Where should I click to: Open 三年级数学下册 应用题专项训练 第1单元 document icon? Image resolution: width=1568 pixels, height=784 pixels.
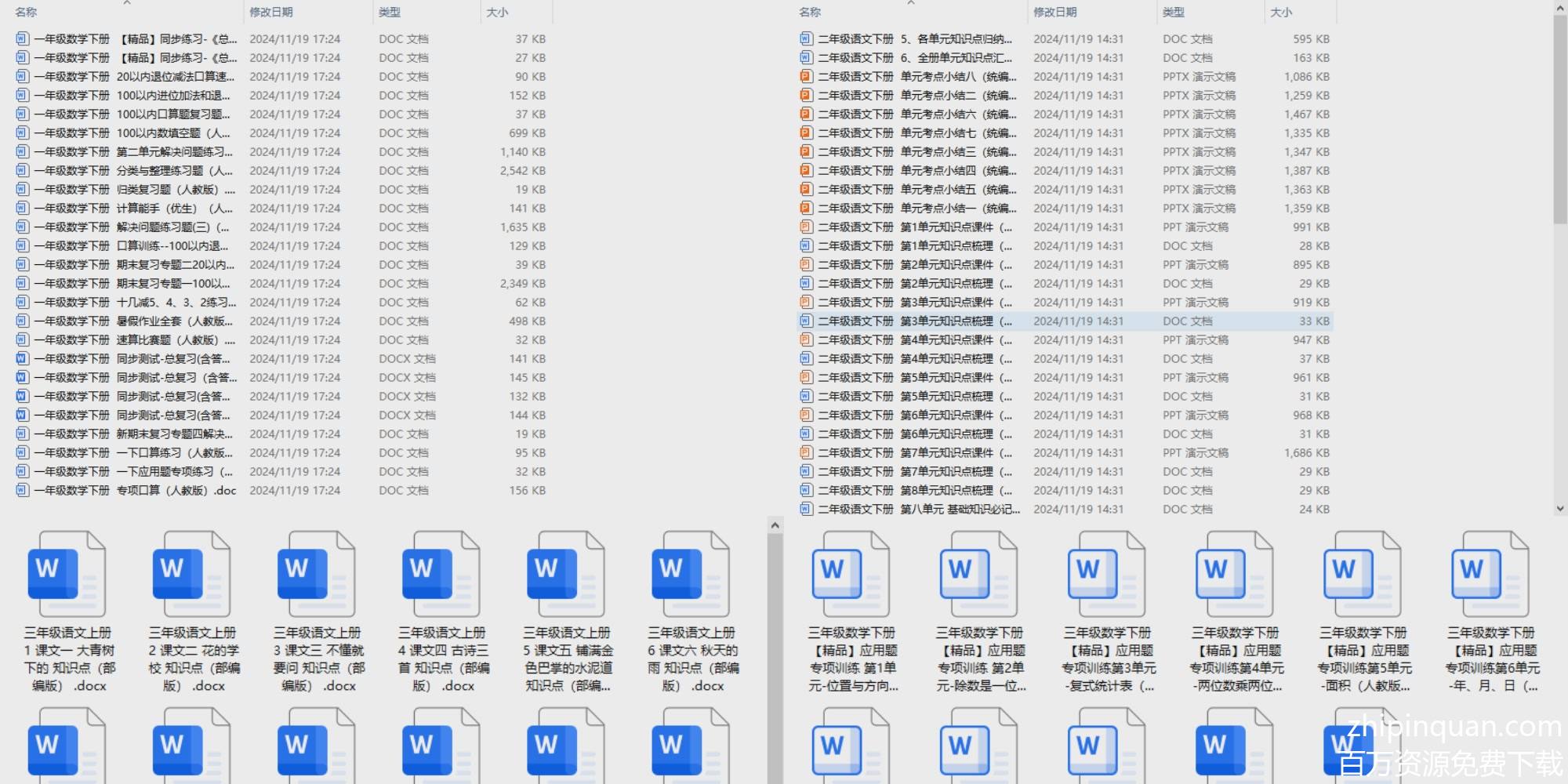[x=851, y=574]
